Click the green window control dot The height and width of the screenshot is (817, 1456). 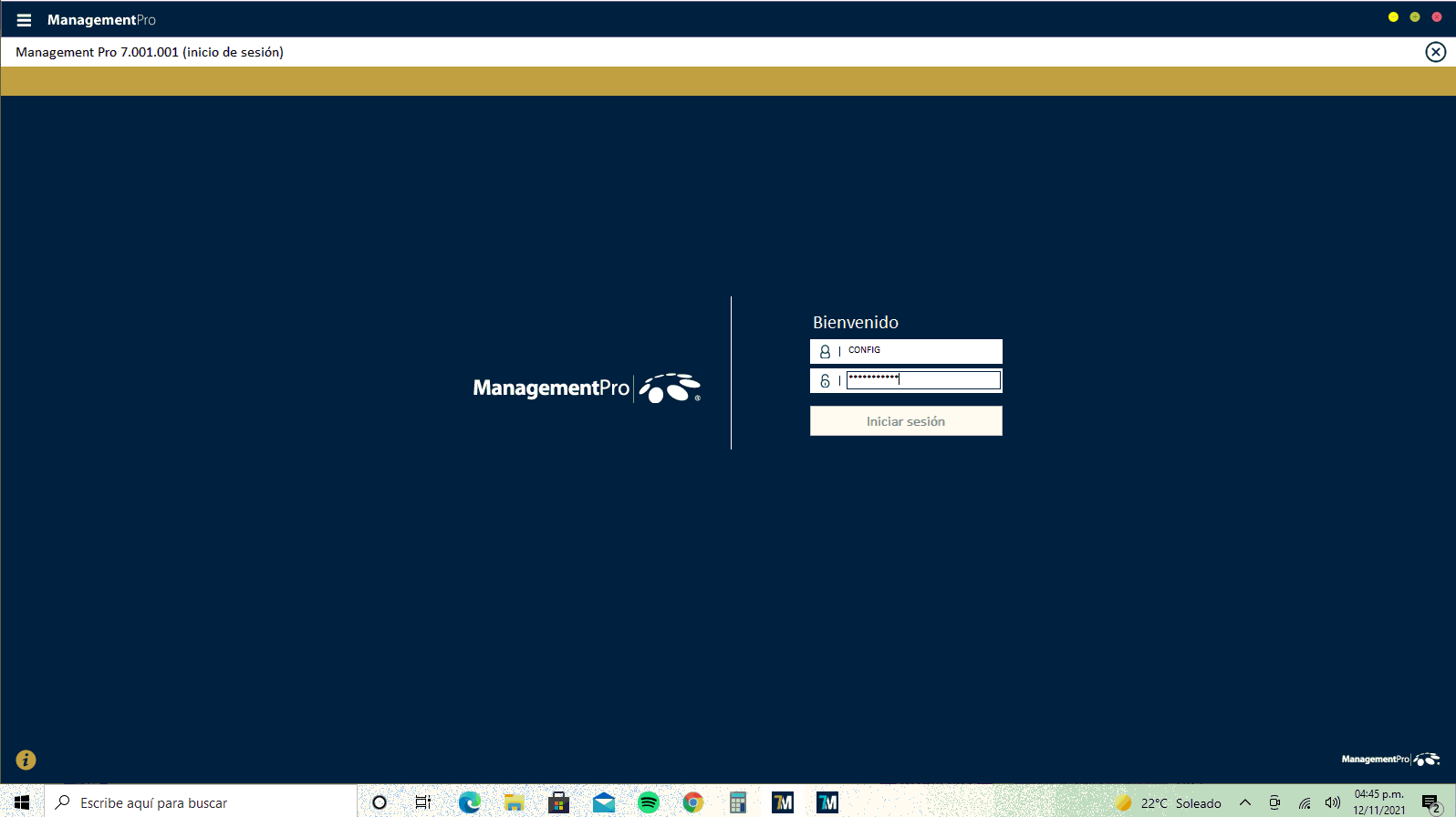[x=1415, y=17]
